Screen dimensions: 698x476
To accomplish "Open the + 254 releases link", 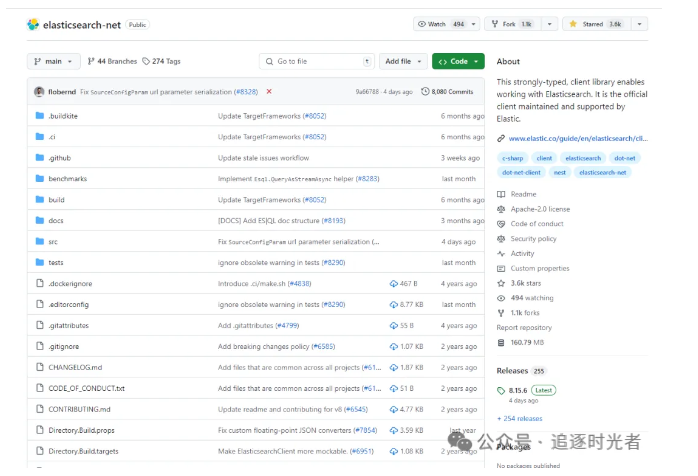I will [519, 419].
